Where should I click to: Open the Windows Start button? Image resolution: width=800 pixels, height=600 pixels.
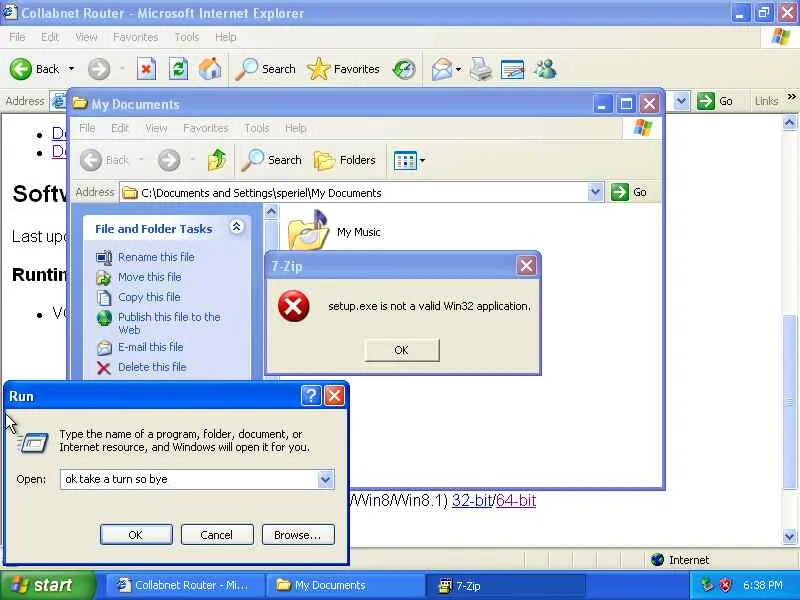47,585
